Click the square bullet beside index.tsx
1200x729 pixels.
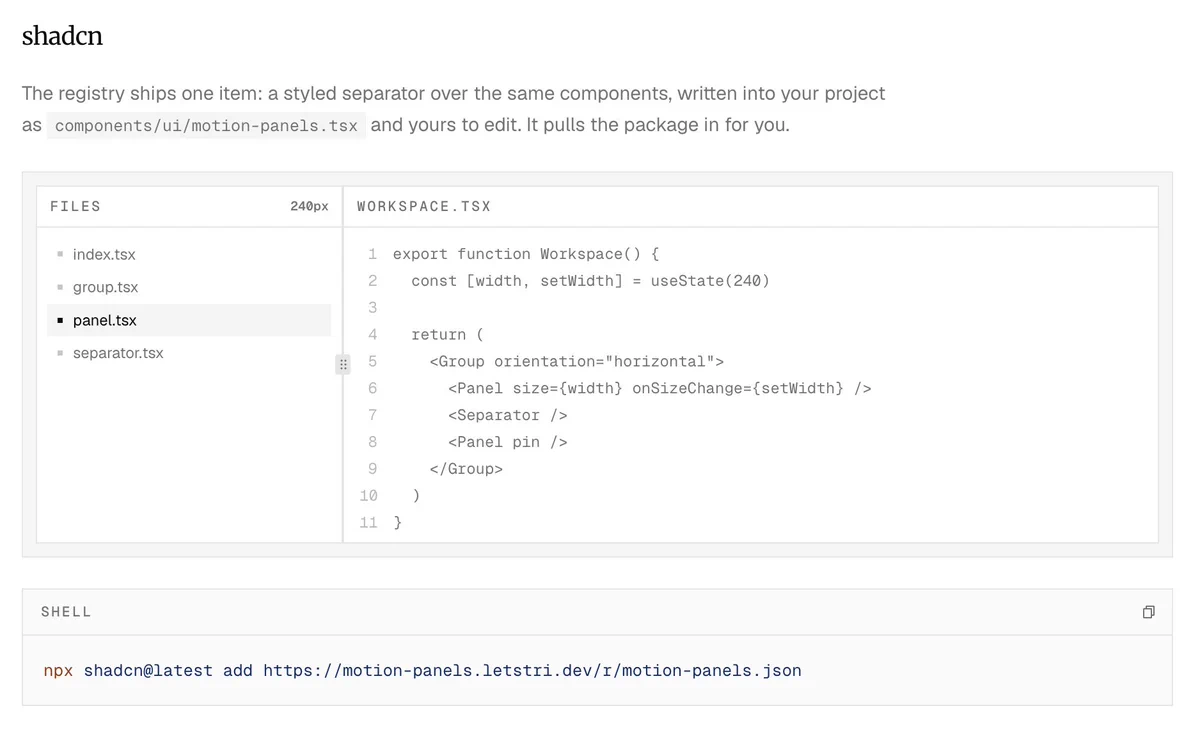click(x=60, y=255)
